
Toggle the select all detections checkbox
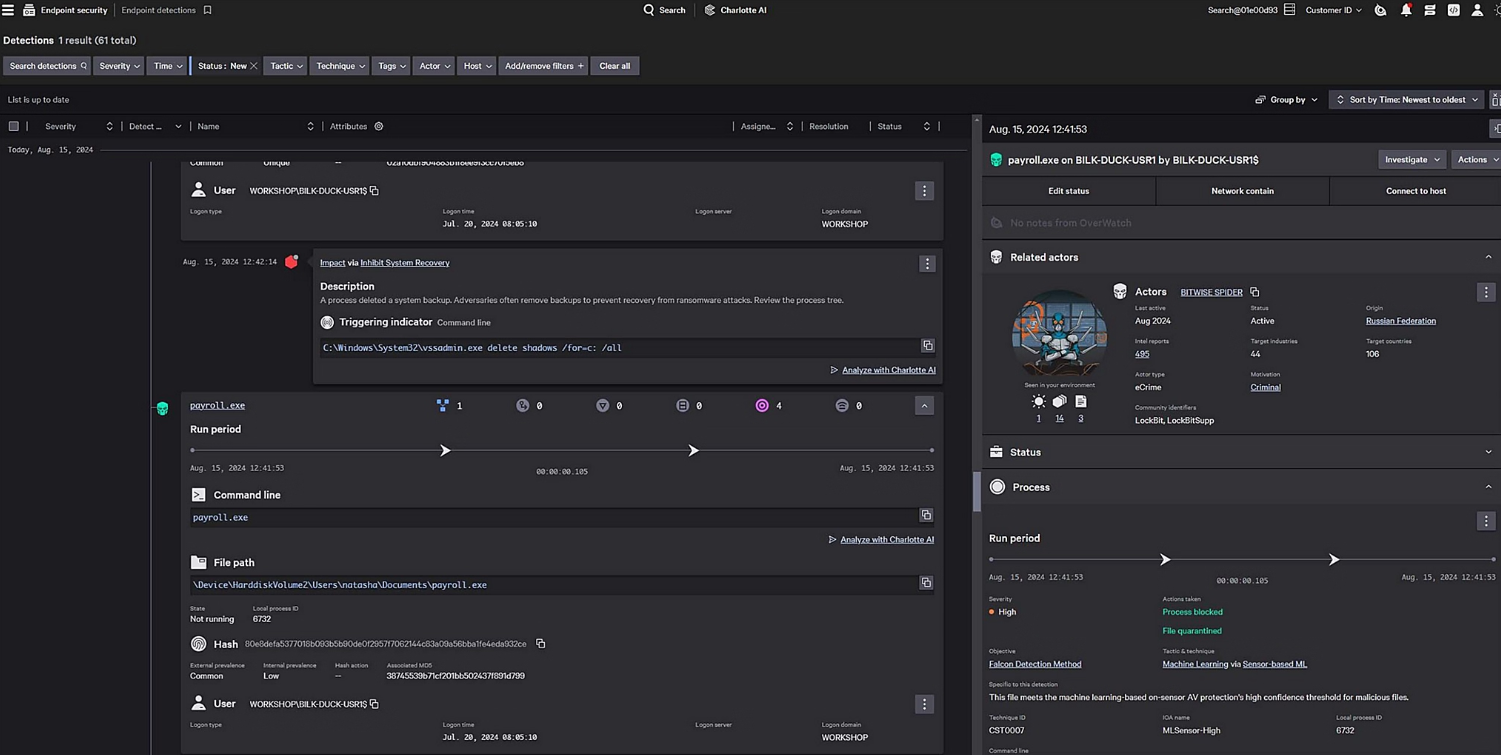tap(13, 127)
